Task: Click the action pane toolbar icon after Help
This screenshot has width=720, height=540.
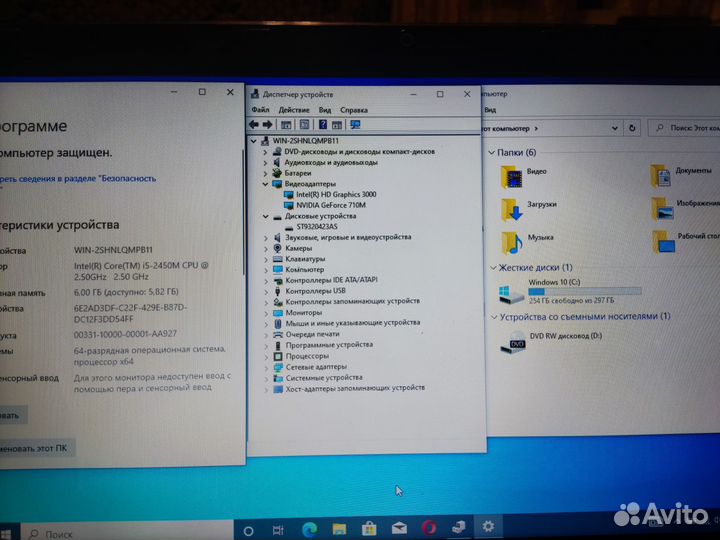Action: (x=337, y=124)
